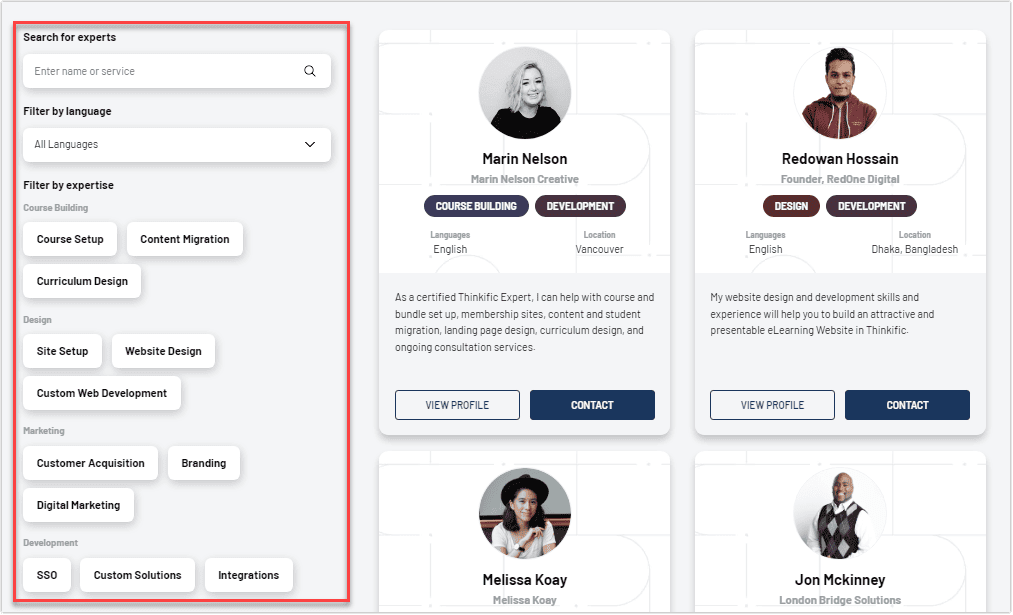Select the Site Setup expertise filter

tap(63, 351)
